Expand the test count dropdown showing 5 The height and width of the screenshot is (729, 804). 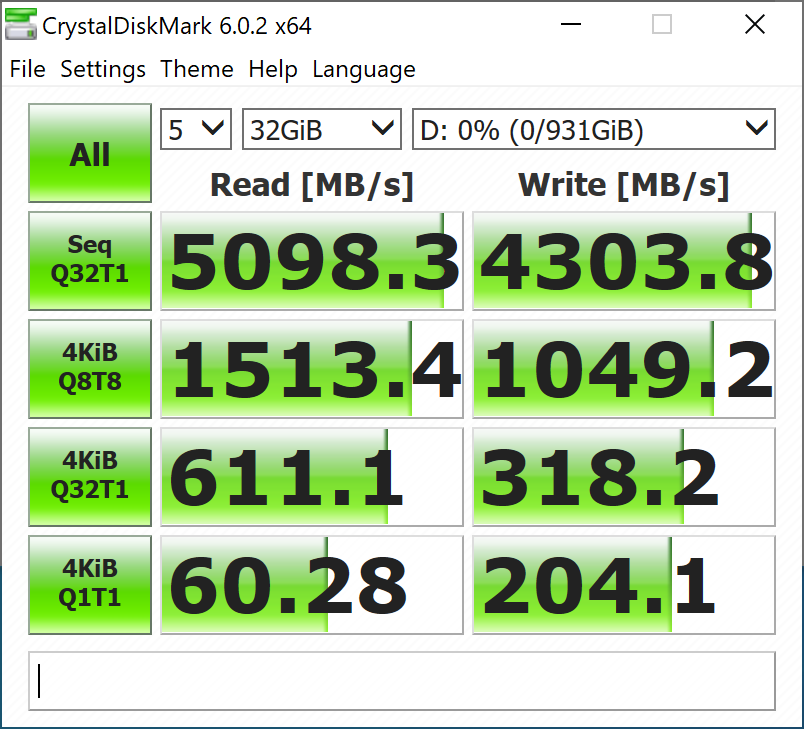click(196, 129)
